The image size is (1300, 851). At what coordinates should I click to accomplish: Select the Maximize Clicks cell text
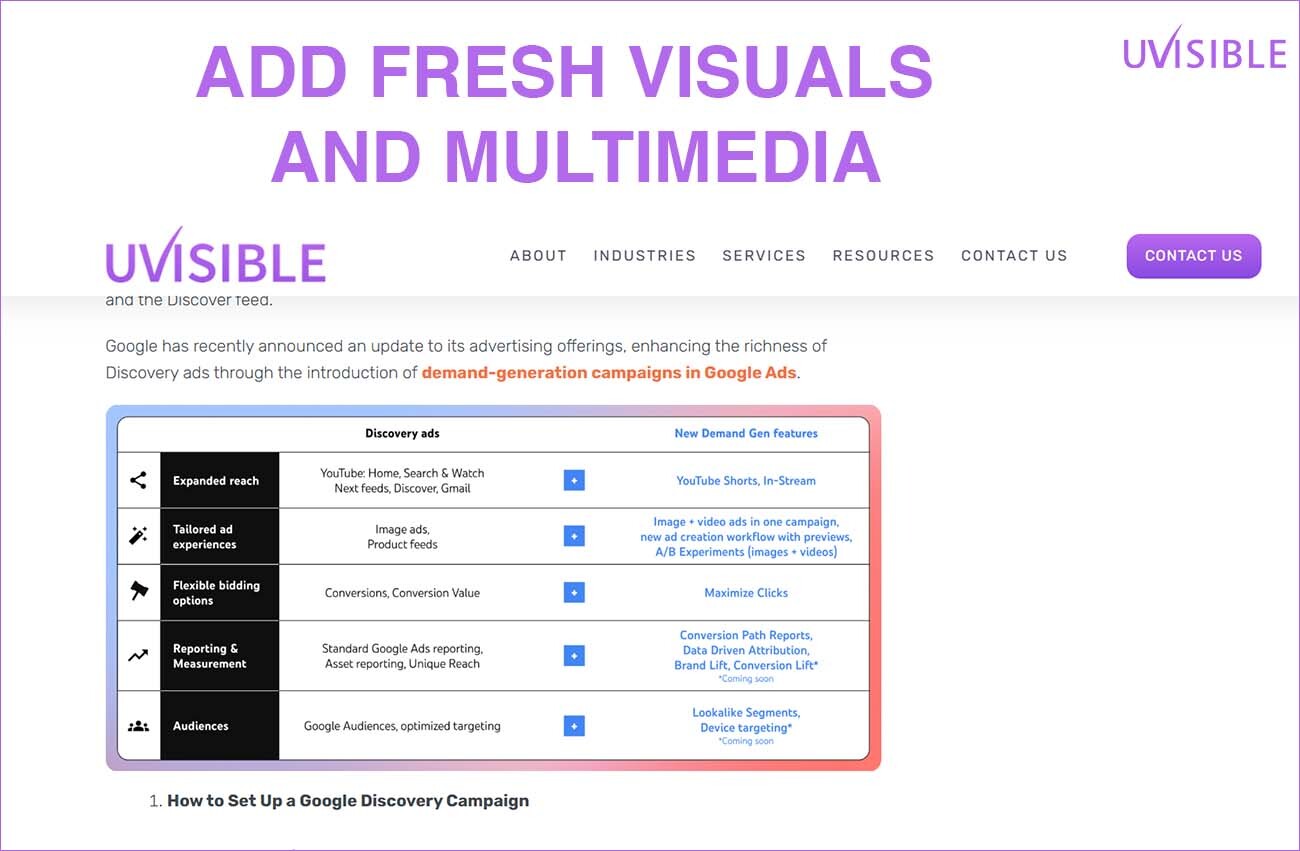coord(746,593)
